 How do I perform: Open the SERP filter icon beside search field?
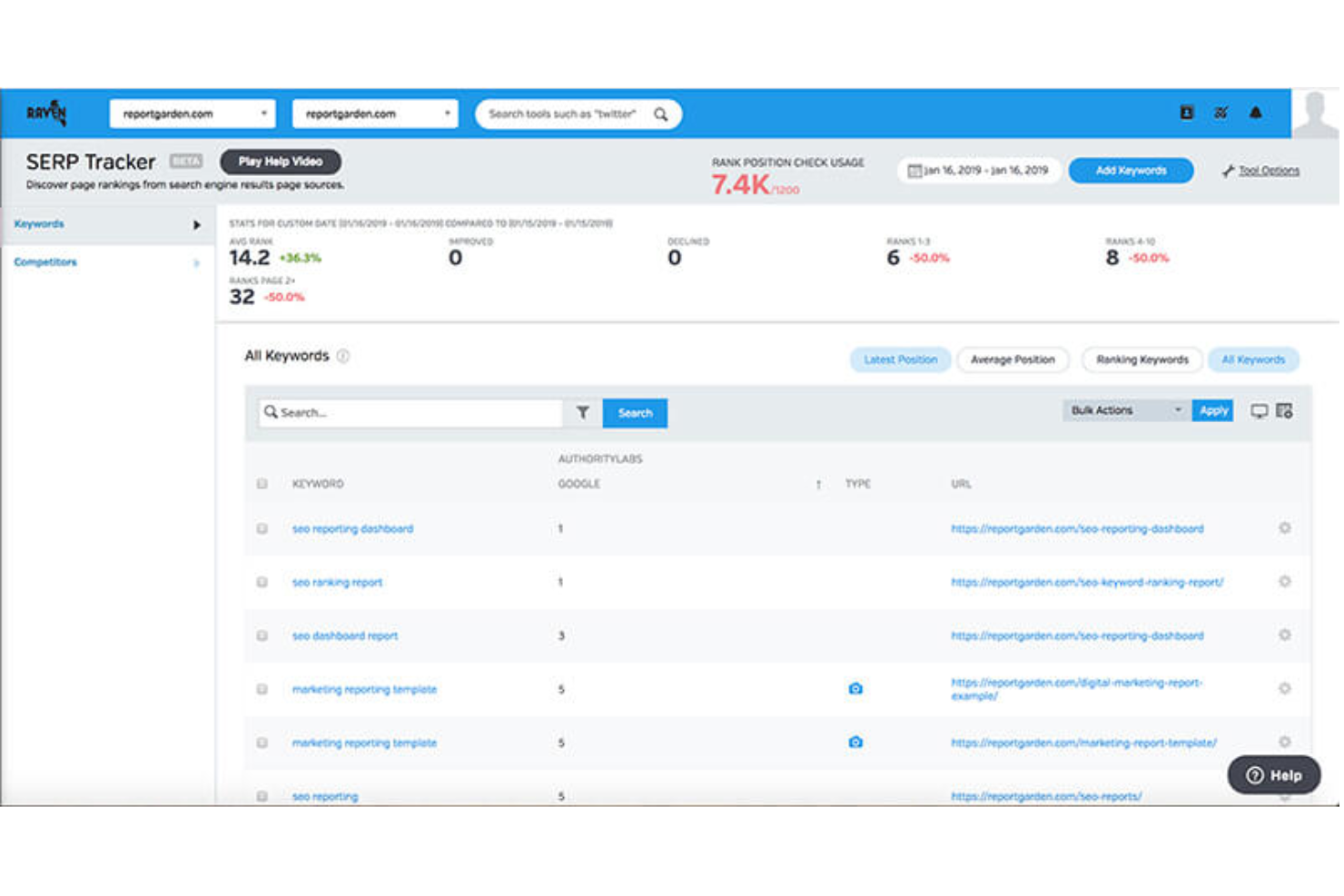583,412
